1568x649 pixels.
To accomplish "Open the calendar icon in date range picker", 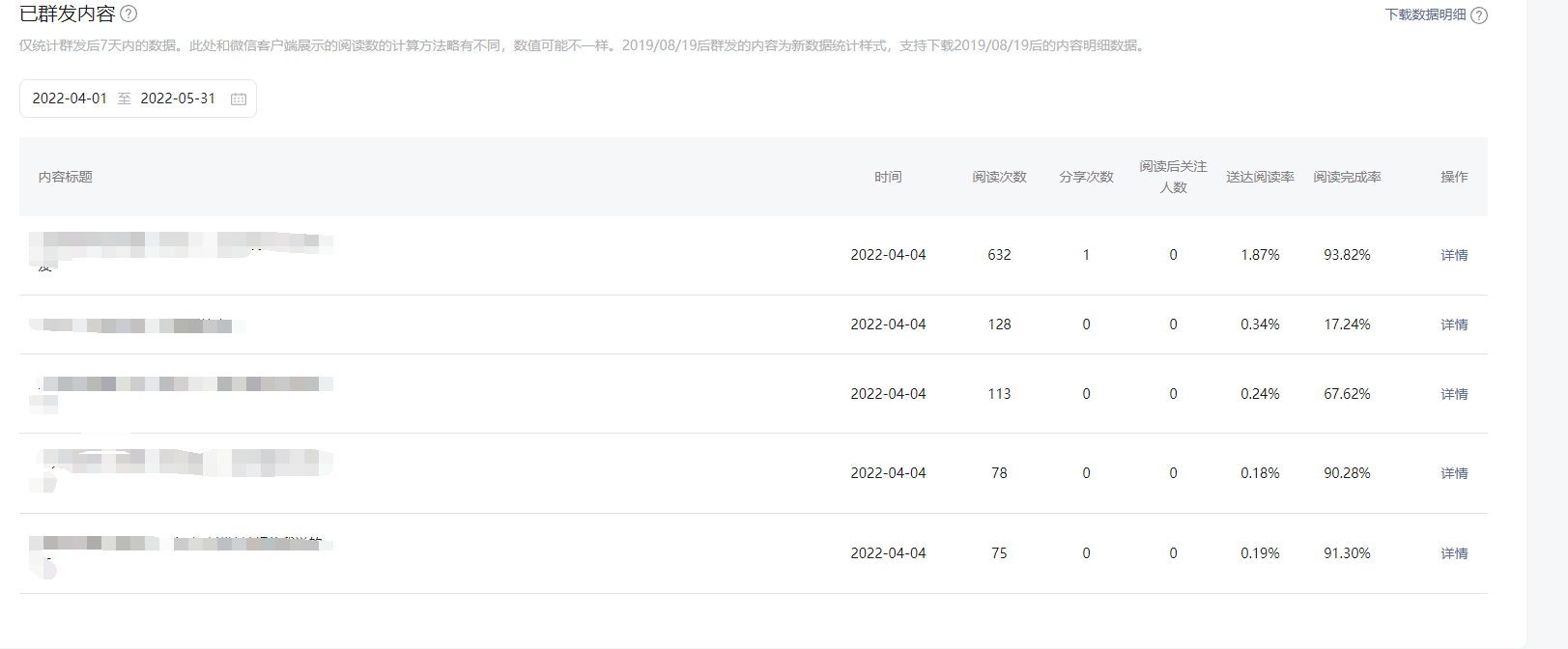I will [239, 99].
